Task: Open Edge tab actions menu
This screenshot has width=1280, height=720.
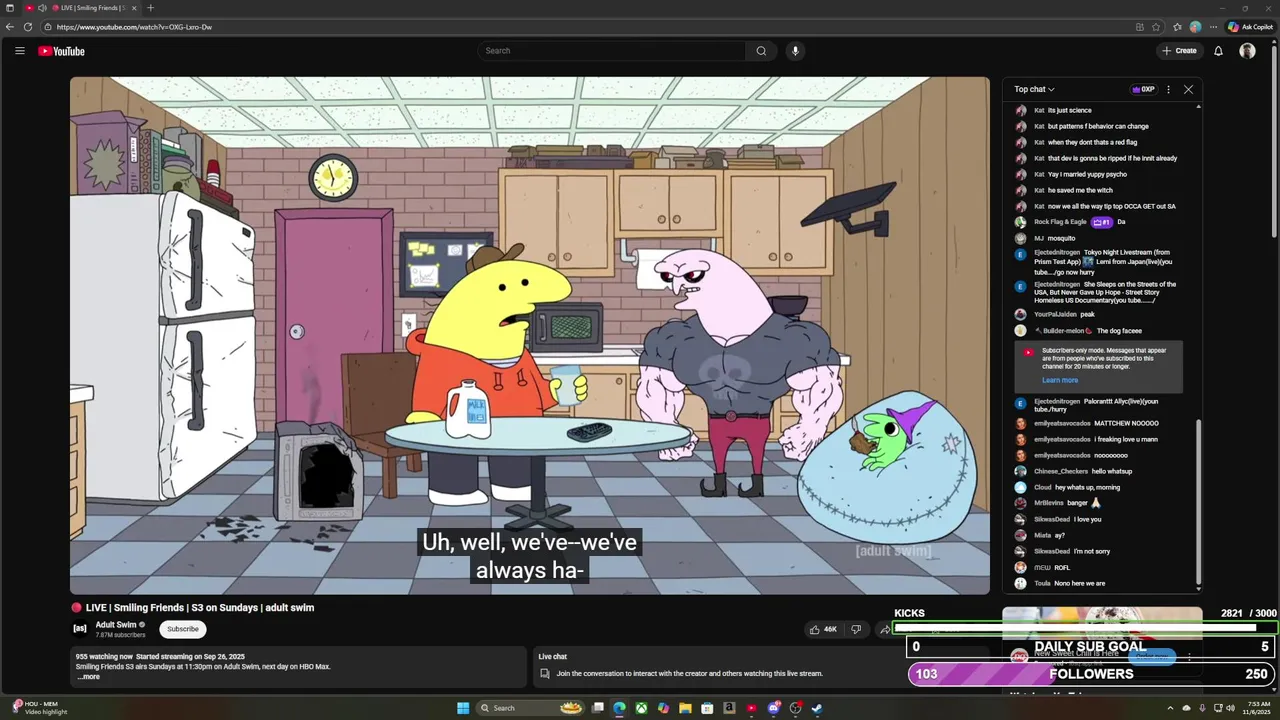Action: 9,8
